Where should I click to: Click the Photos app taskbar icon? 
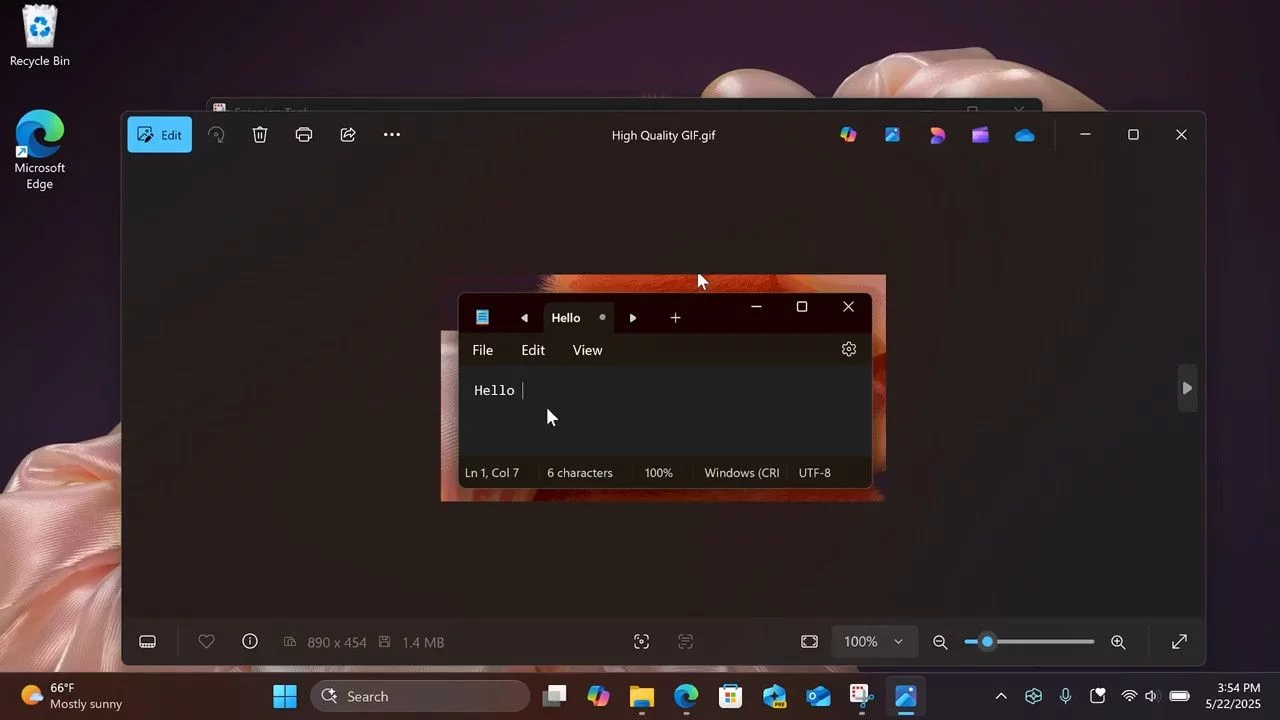[906, 696]
